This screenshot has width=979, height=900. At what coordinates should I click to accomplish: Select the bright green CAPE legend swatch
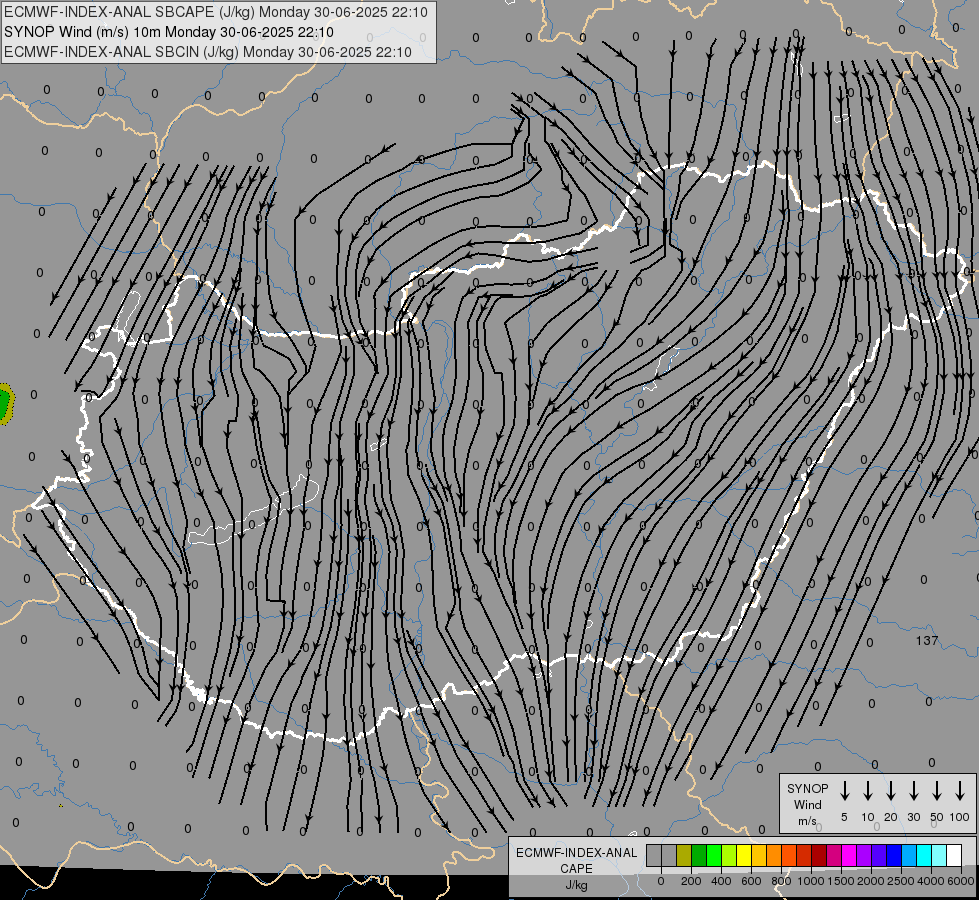[714, 856]
